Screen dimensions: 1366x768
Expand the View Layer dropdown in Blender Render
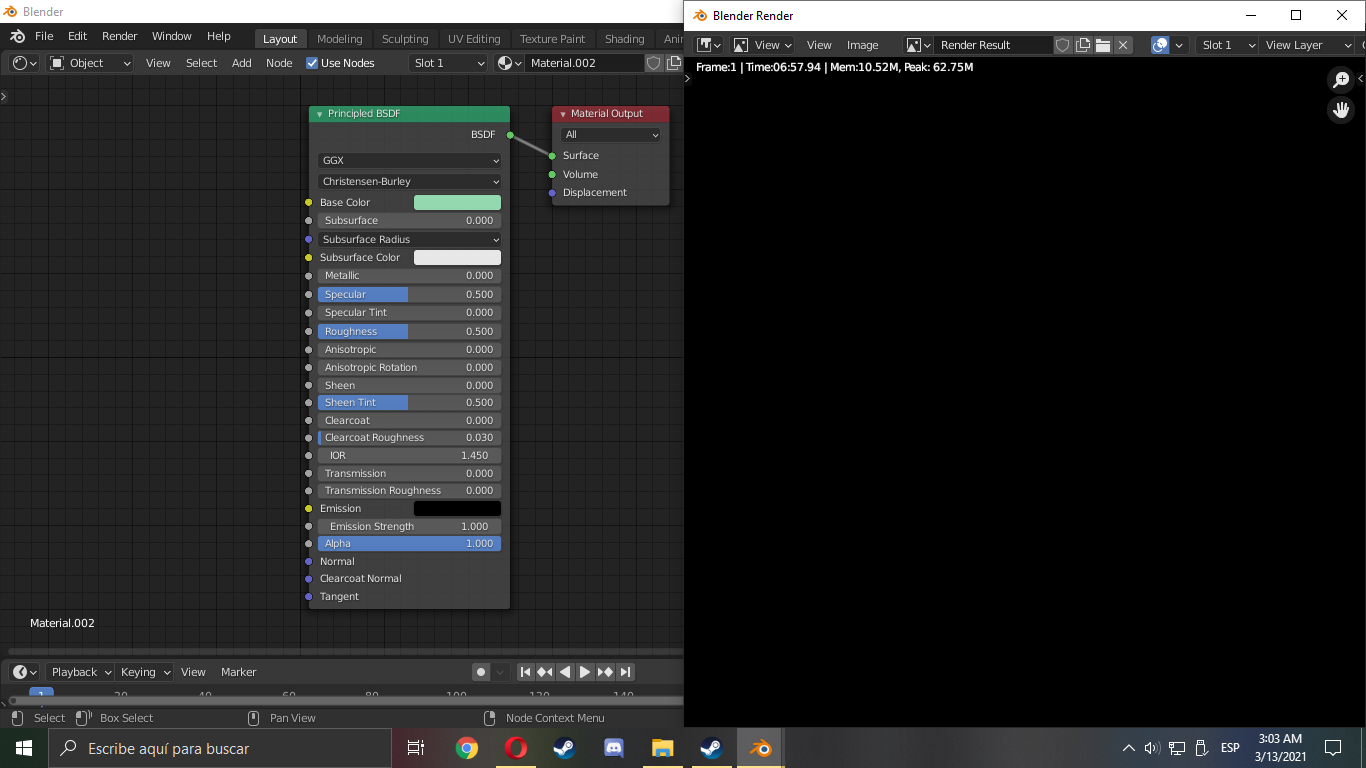click(x=1307, y=45)
